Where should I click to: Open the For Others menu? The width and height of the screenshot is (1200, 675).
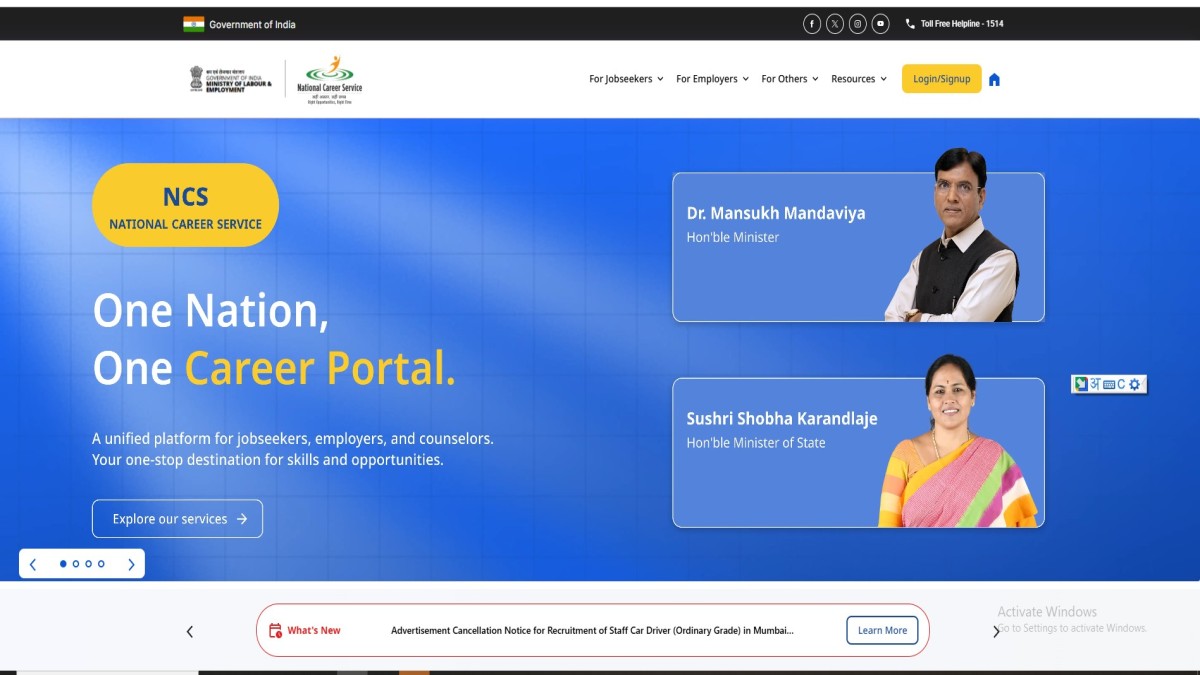click(790, 79)
